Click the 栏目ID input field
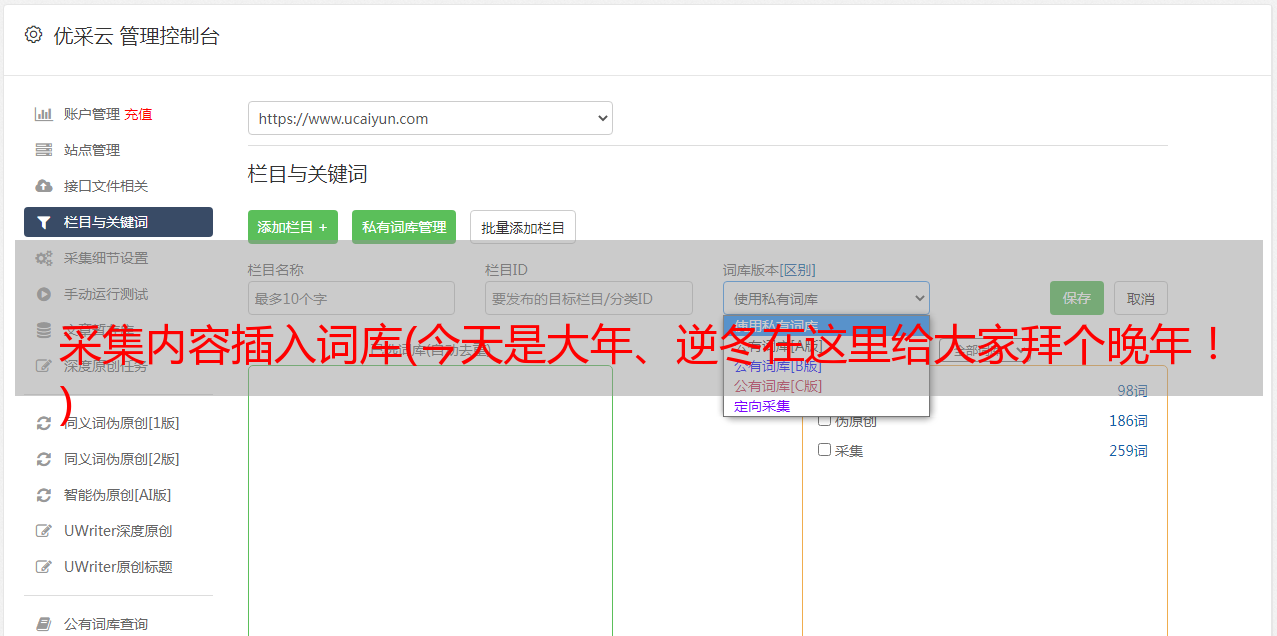This screenshot has height=636, width=1277. [x=589, y=298]
